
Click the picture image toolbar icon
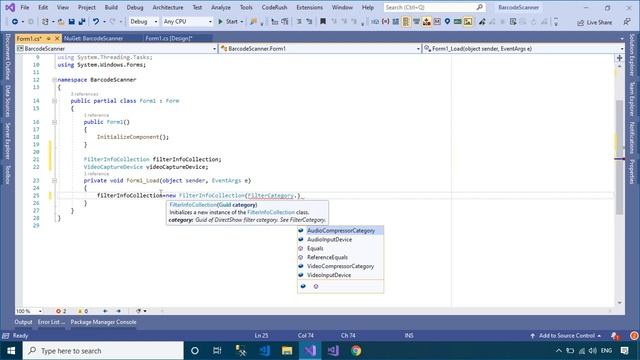[x=468, y=22]
